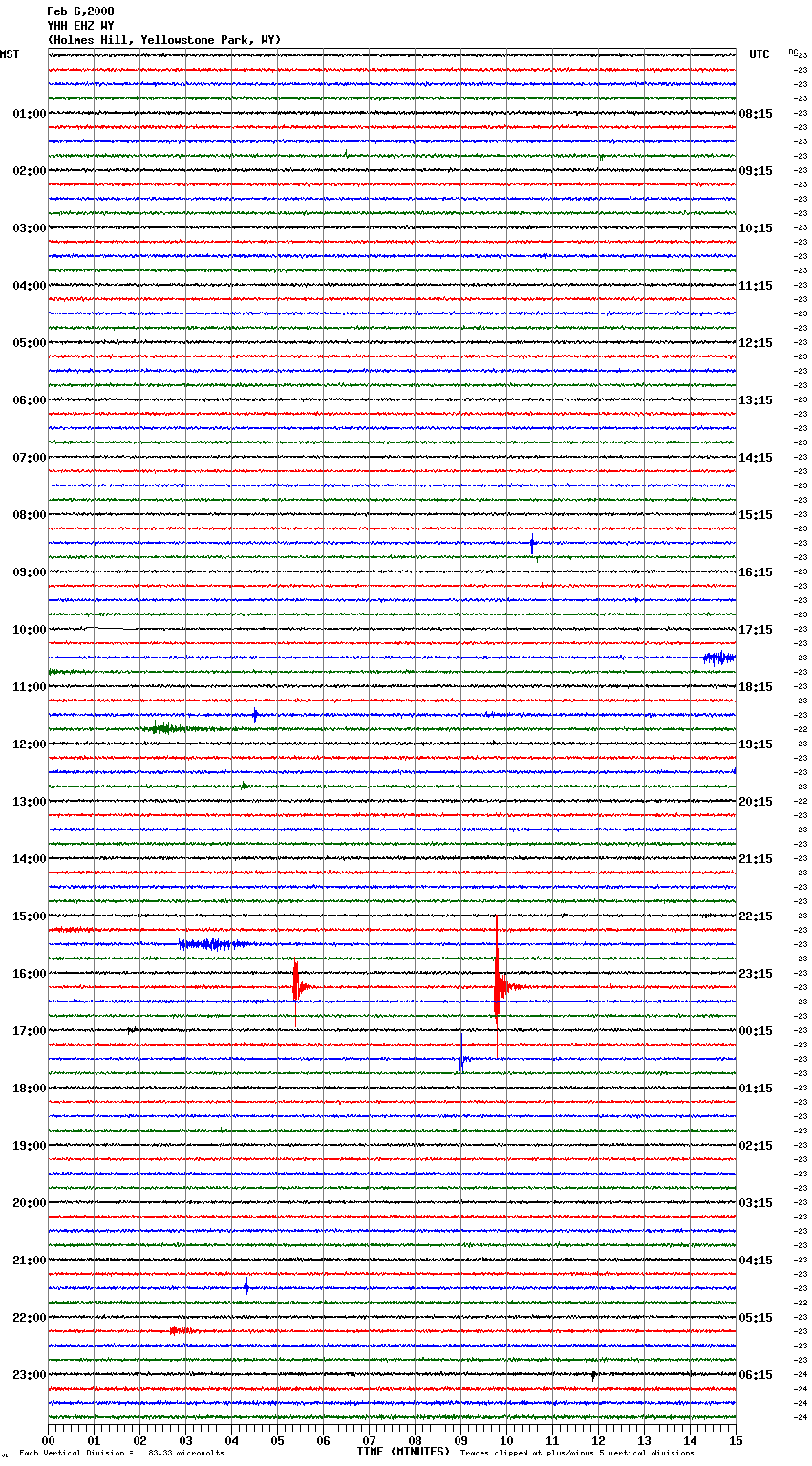Screen dimensions: 812x1466
Task: Click the 'DC' column header
Action: coord(793,52)
